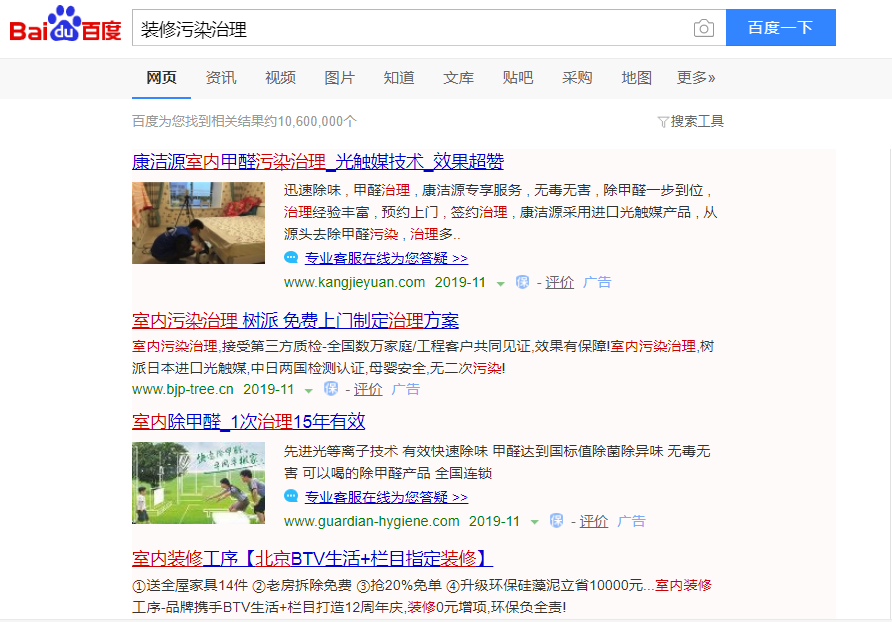Switch to the 知道 tab
The width and height of the screenshot is (892, 622).
click(x=399, y=77)
